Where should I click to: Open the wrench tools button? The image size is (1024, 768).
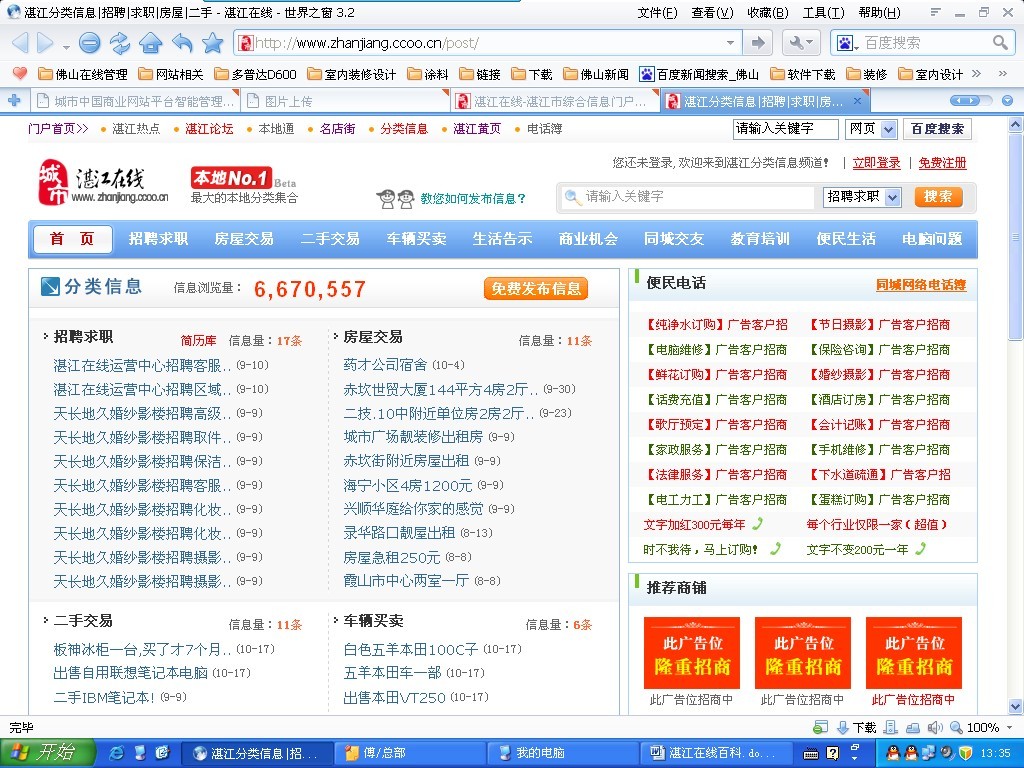click(x=801, y=43)
